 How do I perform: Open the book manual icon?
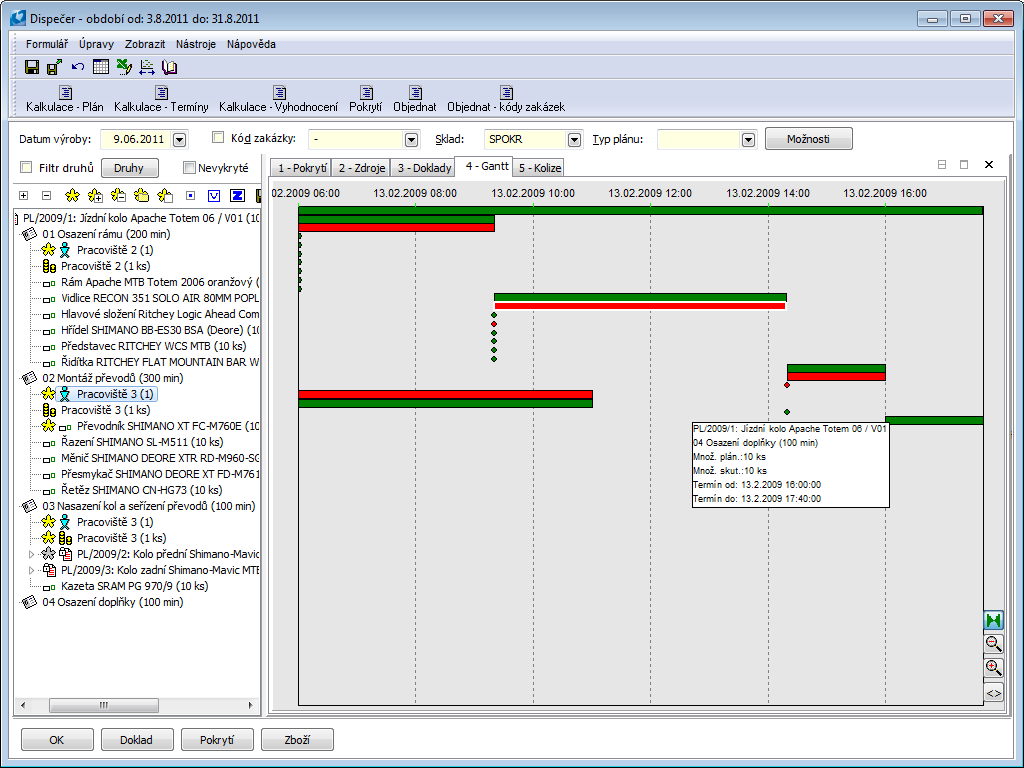170,67
